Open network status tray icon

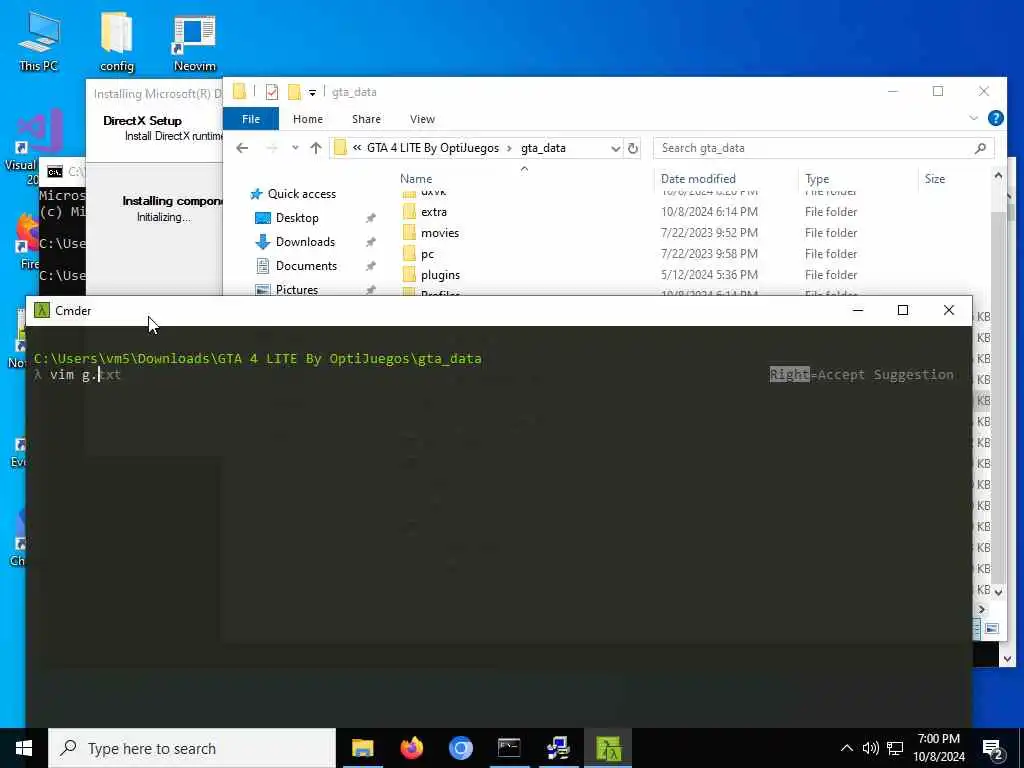click(x=895, y=748)
